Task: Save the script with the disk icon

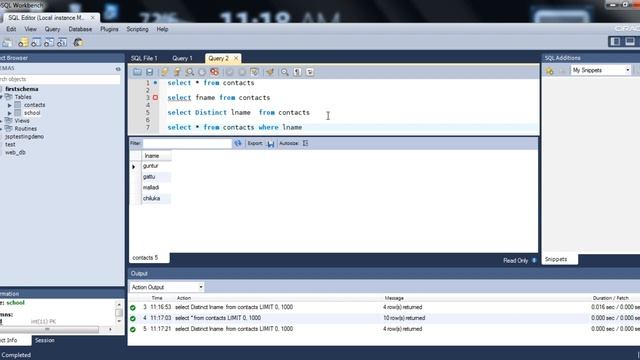Action: point(150,72)
